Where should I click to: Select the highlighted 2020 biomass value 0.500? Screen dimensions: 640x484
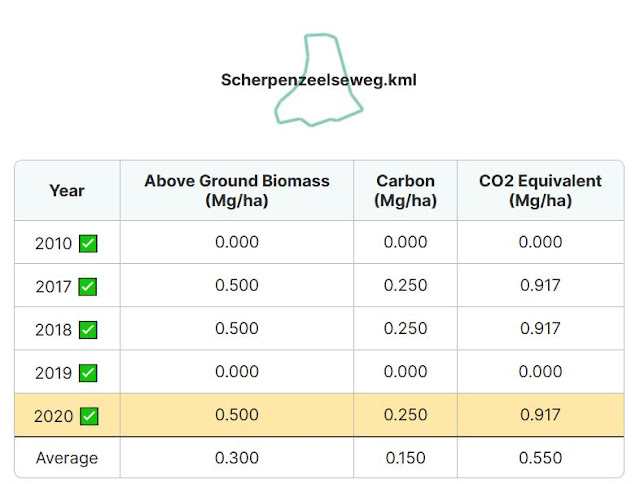coord(237,415)
